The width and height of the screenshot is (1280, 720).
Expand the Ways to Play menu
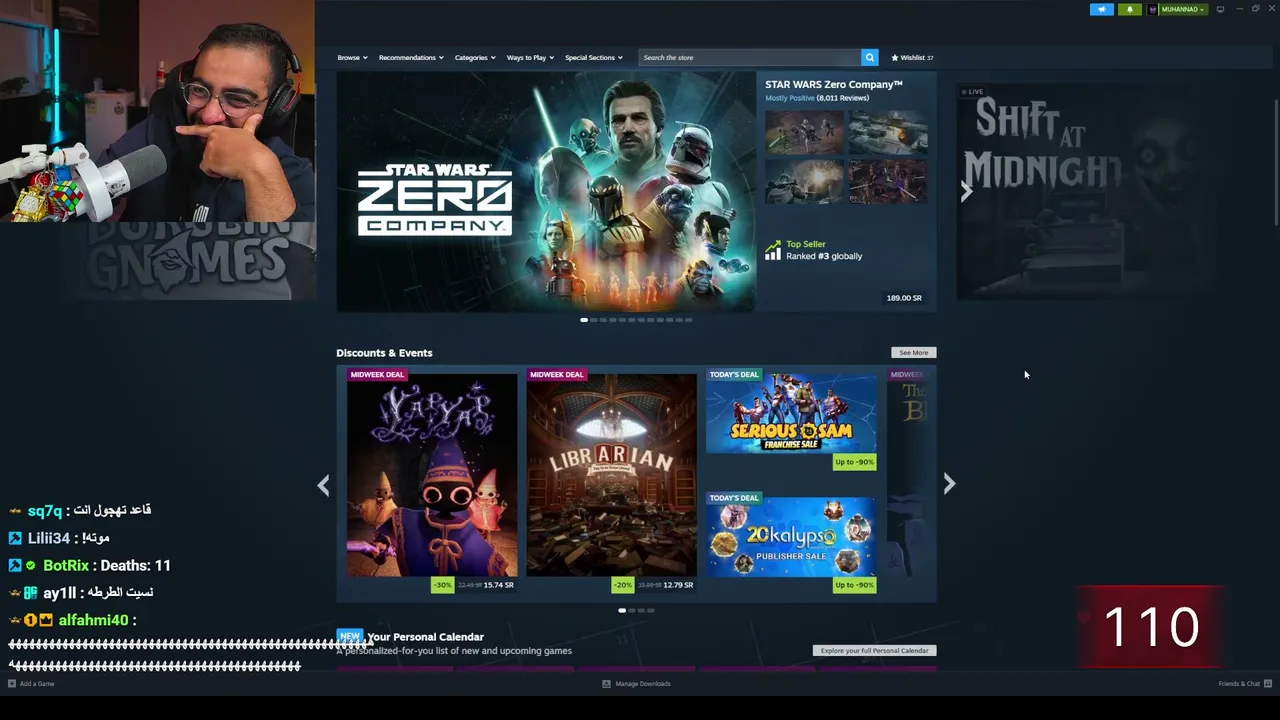pyautogui.click(x=530, y=57)
